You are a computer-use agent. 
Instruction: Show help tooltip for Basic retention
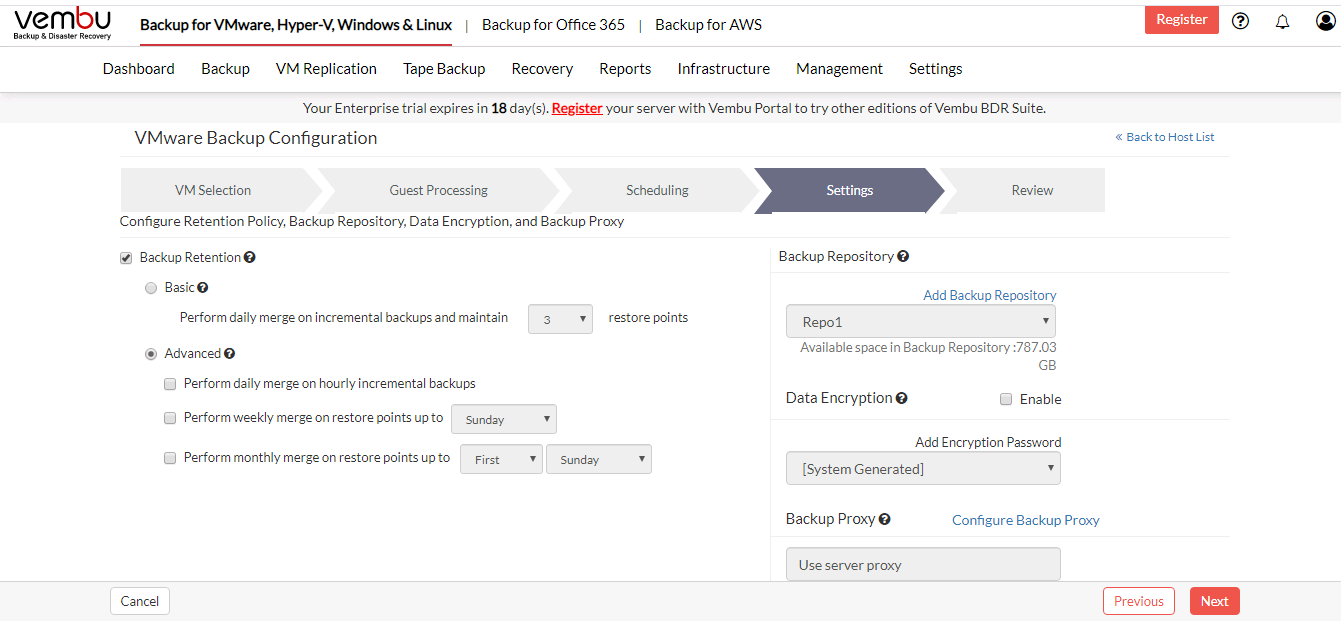(x=203, y=287)
